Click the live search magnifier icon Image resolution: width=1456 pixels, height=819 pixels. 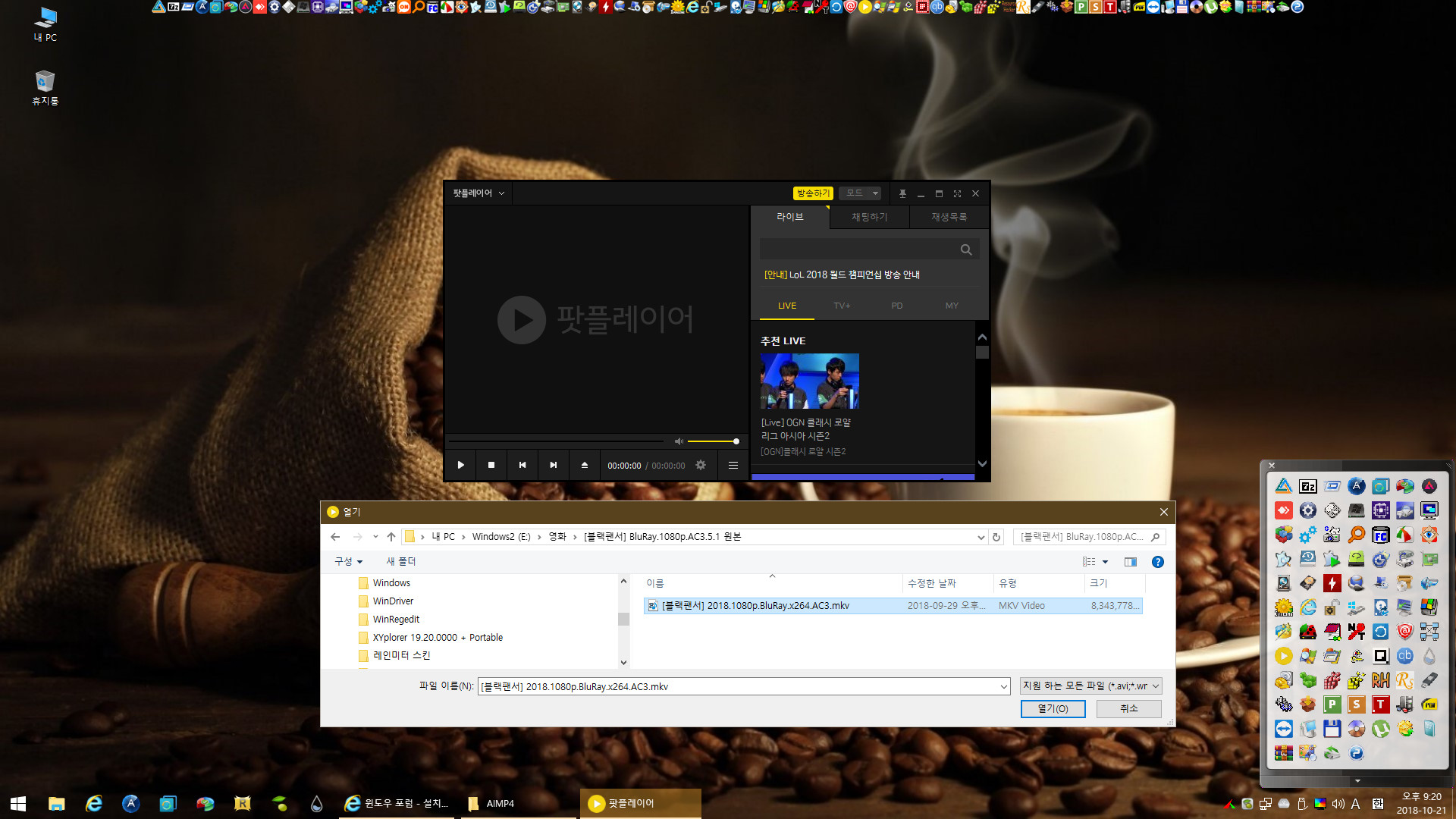[x=966, y=249]
